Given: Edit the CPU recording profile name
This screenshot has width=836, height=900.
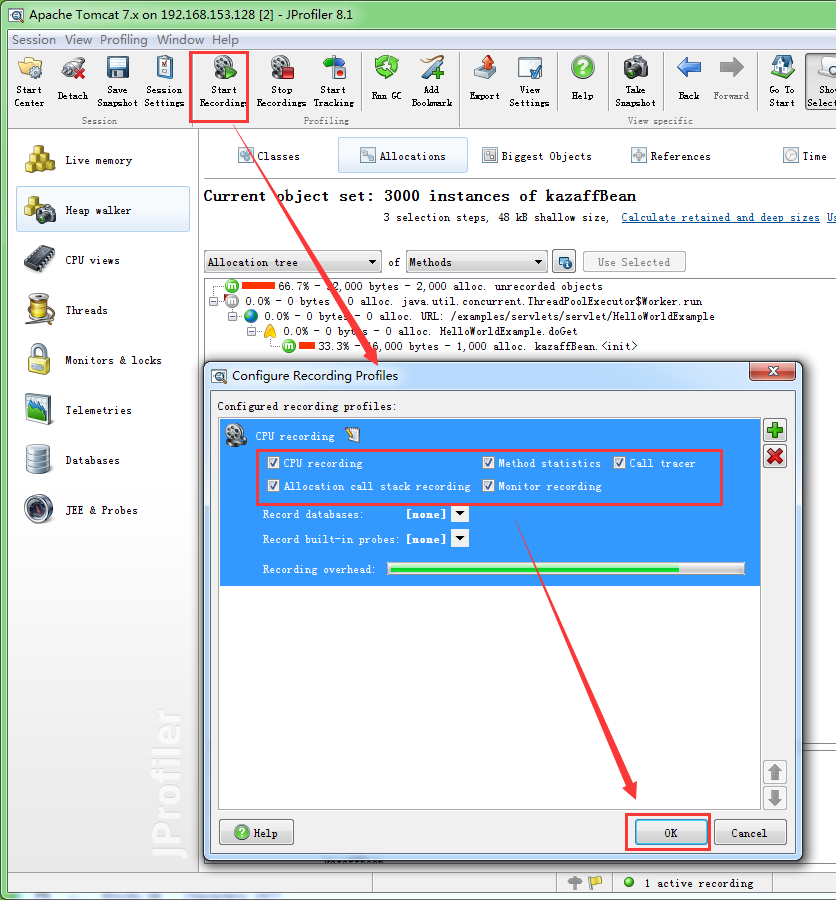Looking at the screenshot, I should pos(353,435).
